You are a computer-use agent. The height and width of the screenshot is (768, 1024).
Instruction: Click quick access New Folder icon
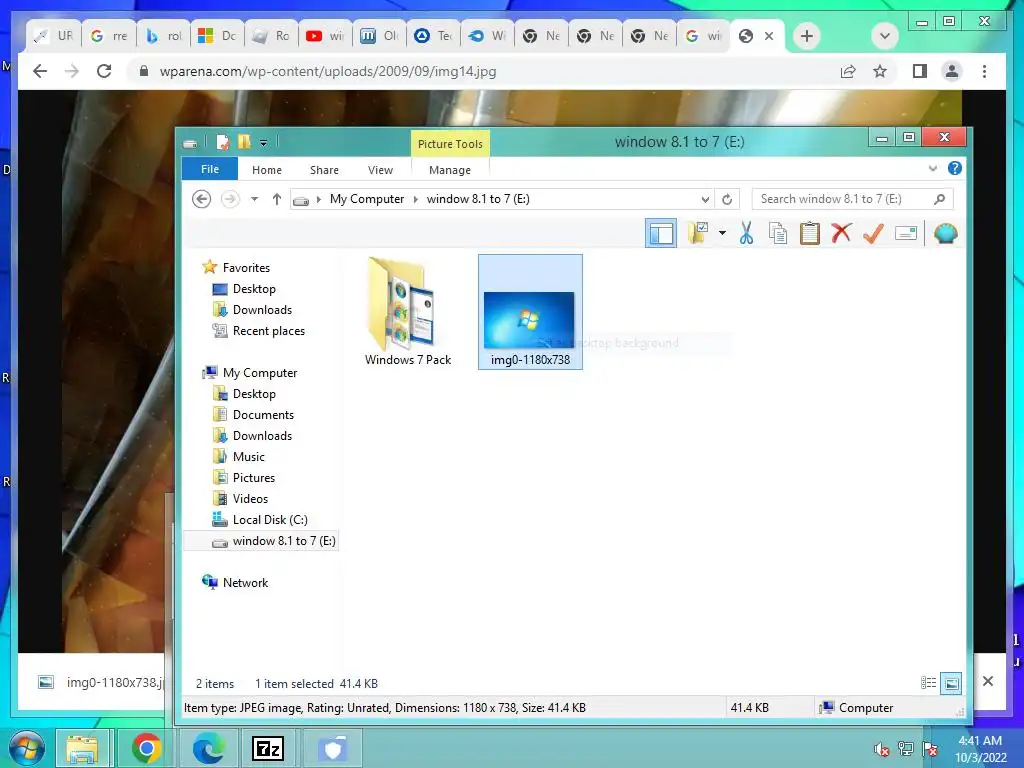coord(244,142)
